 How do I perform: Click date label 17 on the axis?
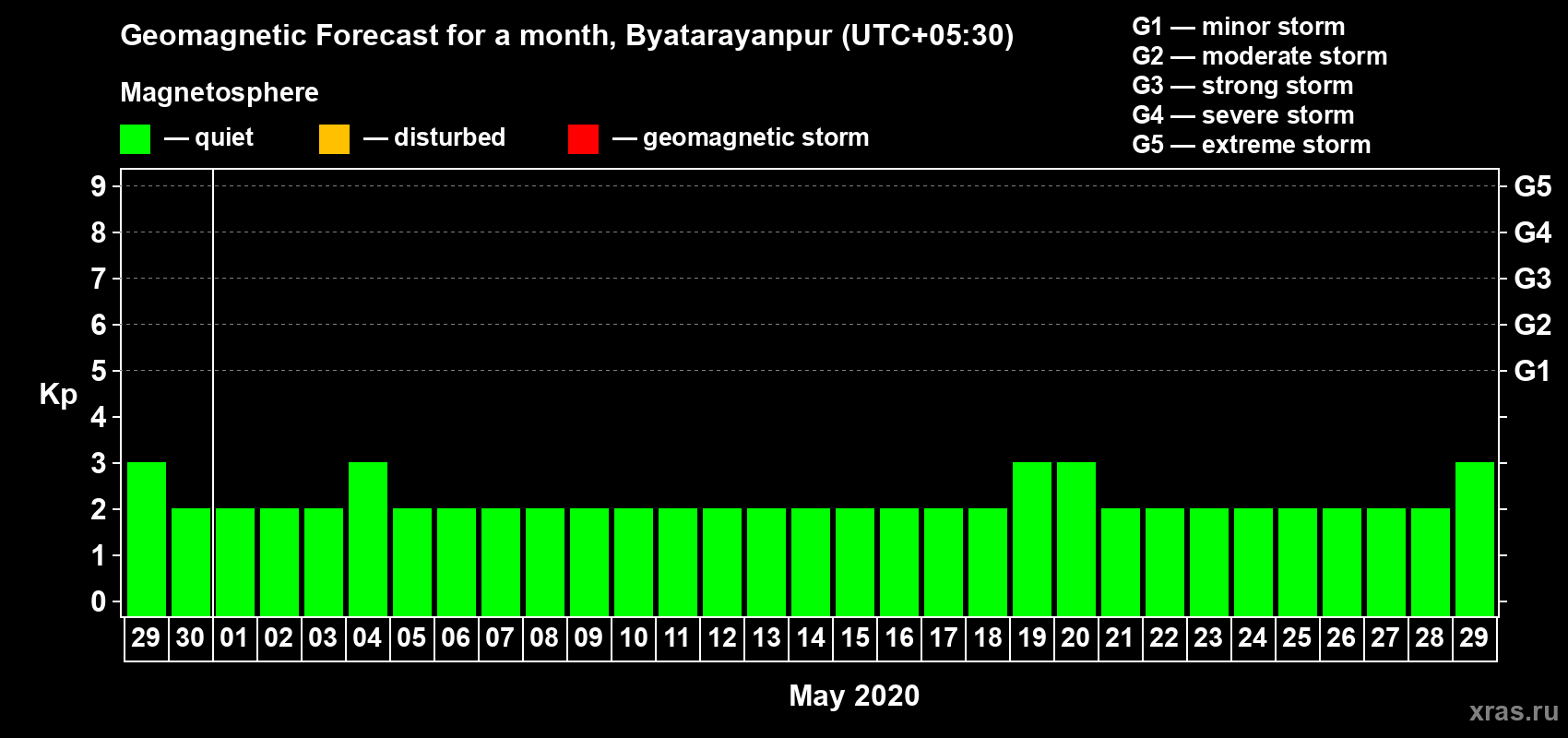(x=943, y=638)
